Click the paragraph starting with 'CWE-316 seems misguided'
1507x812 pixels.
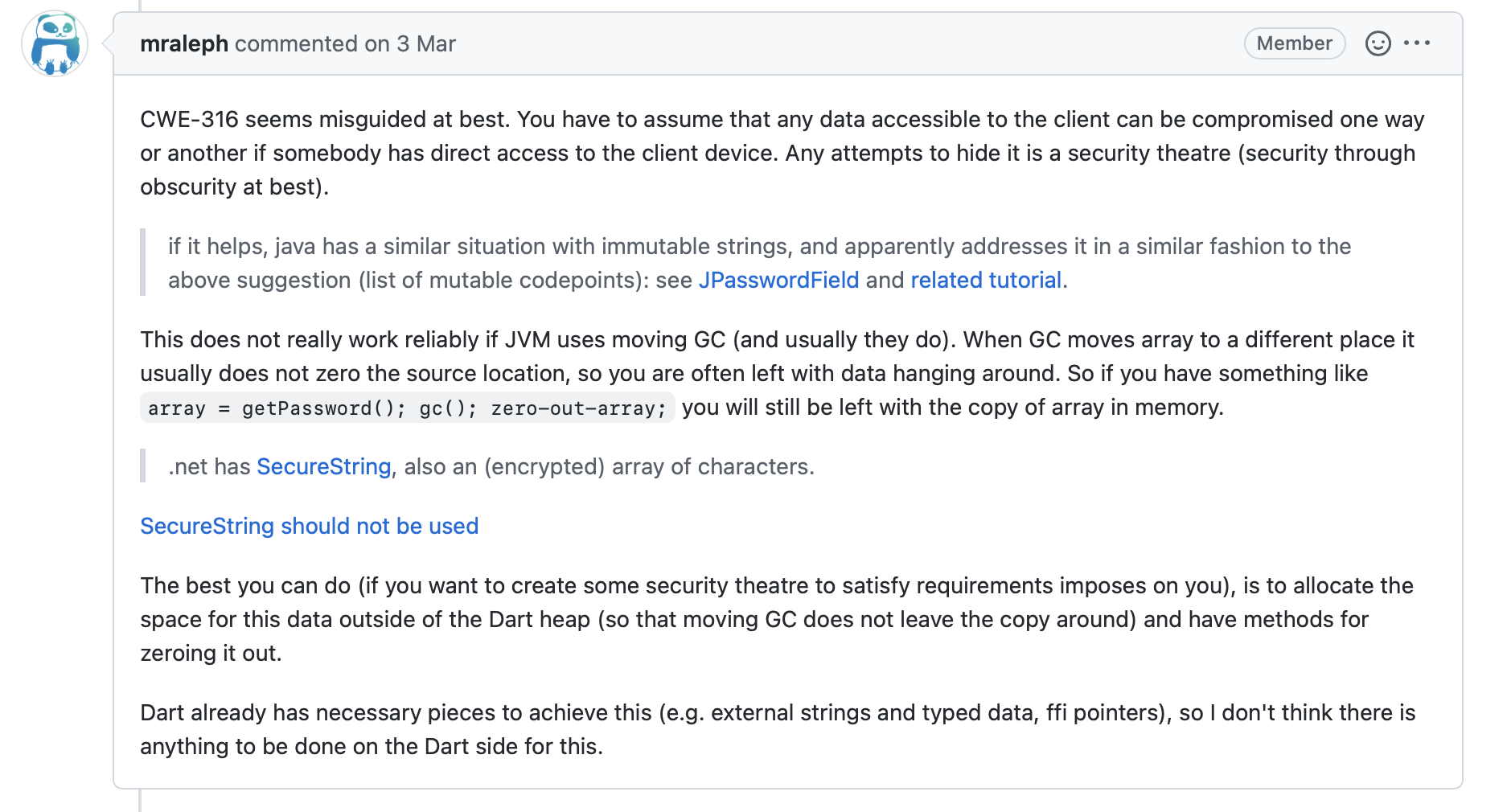click(x=782, y=153)
